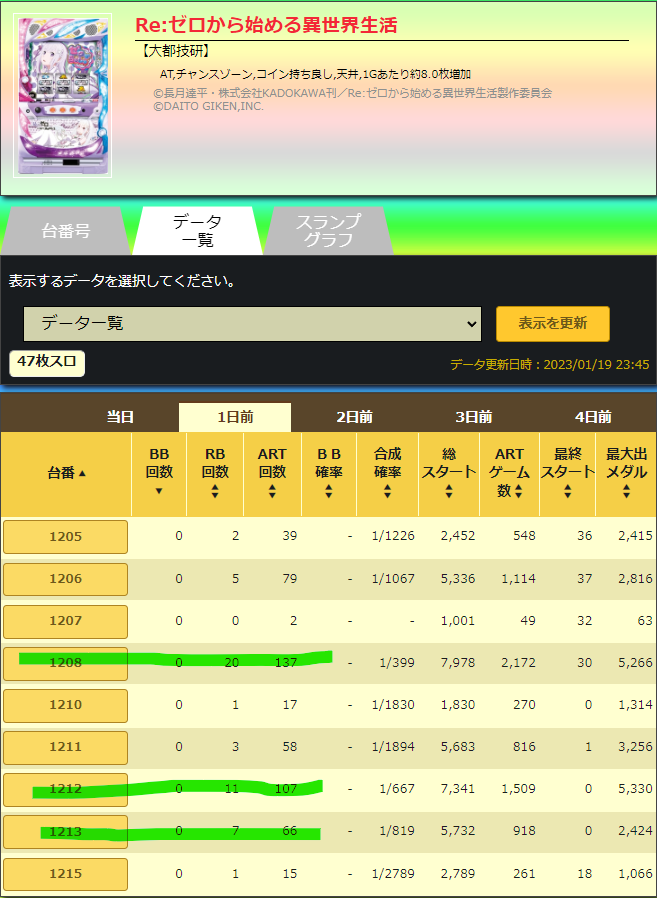
Task: Click the 【大都技研】 maker label
Action: coord(175,52)
